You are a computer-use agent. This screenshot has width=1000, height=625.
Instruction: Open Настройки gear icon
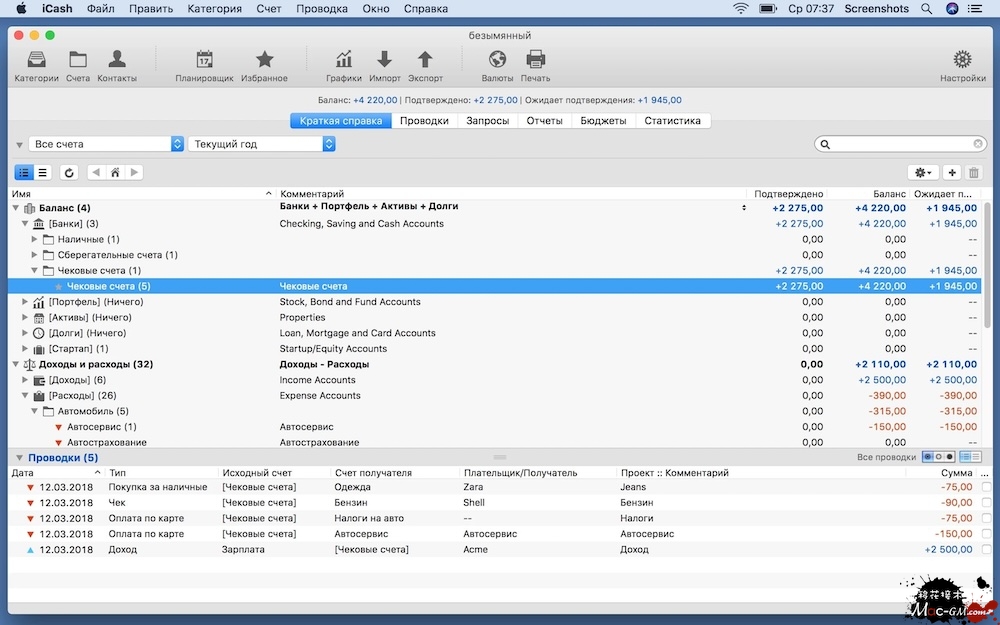click(962, 60)
